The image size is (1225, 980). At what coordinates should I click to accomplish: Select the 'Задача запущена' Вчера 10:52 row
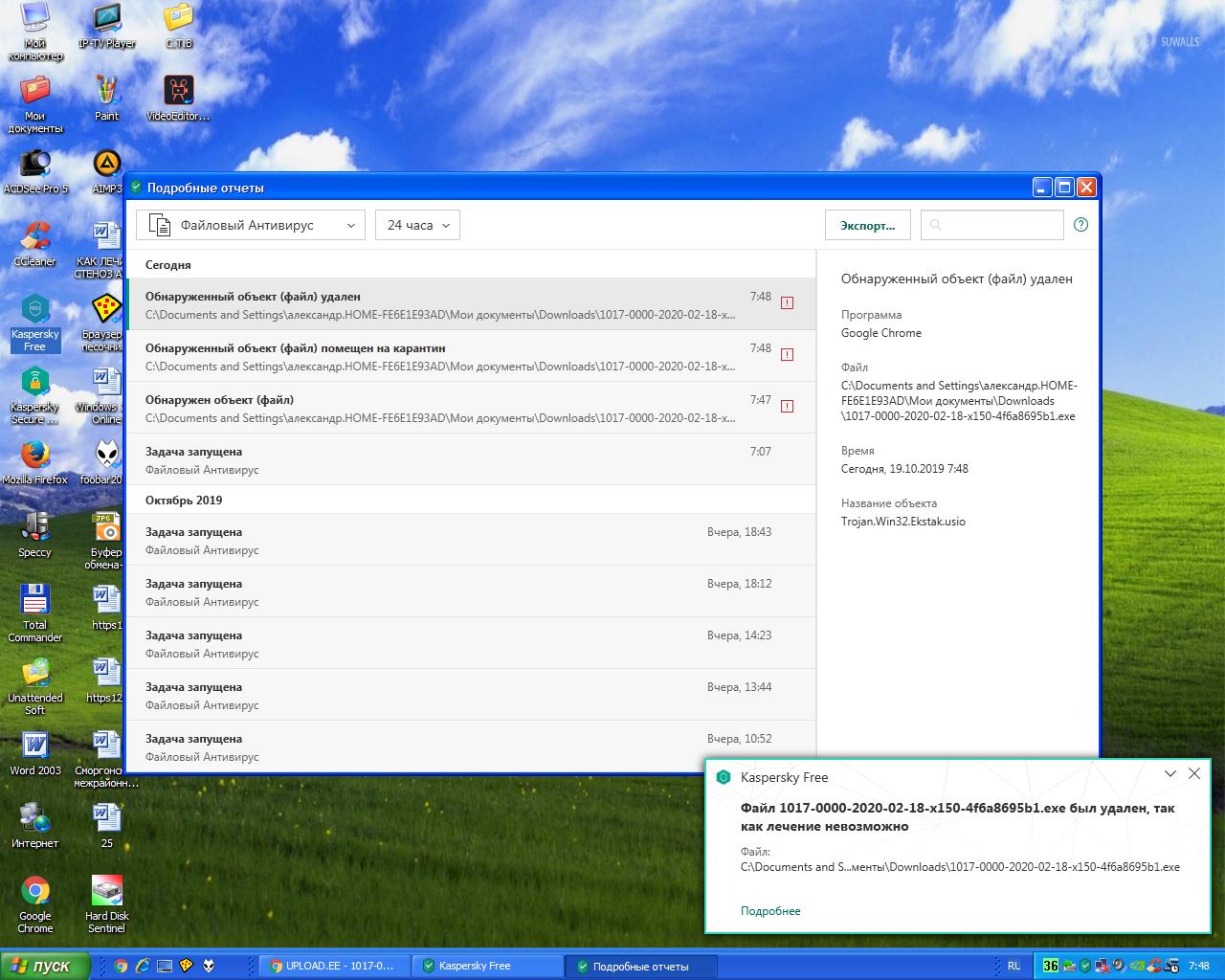pos(471,746)
